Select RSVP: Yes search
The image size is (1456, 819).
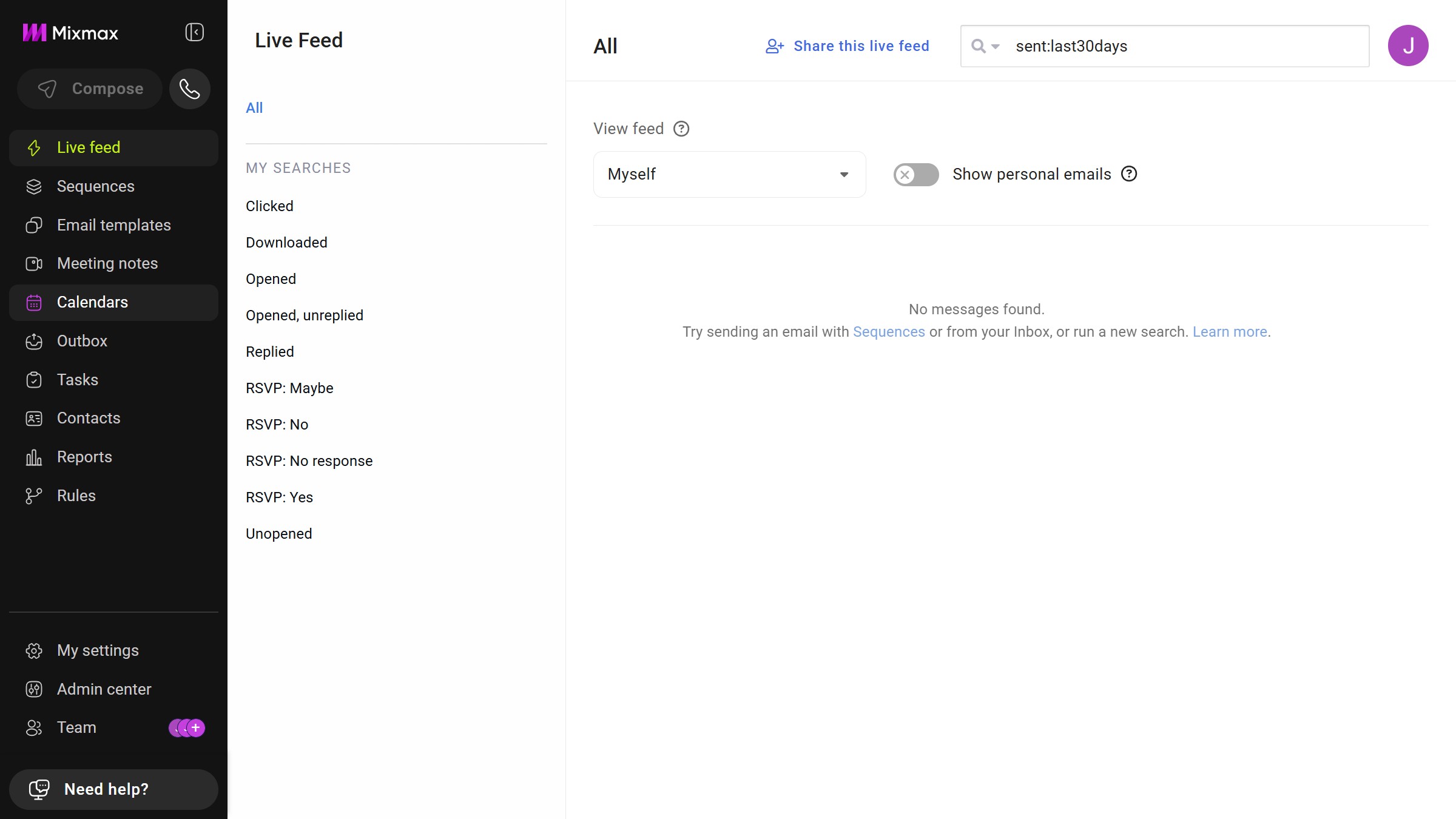[280, 497]
